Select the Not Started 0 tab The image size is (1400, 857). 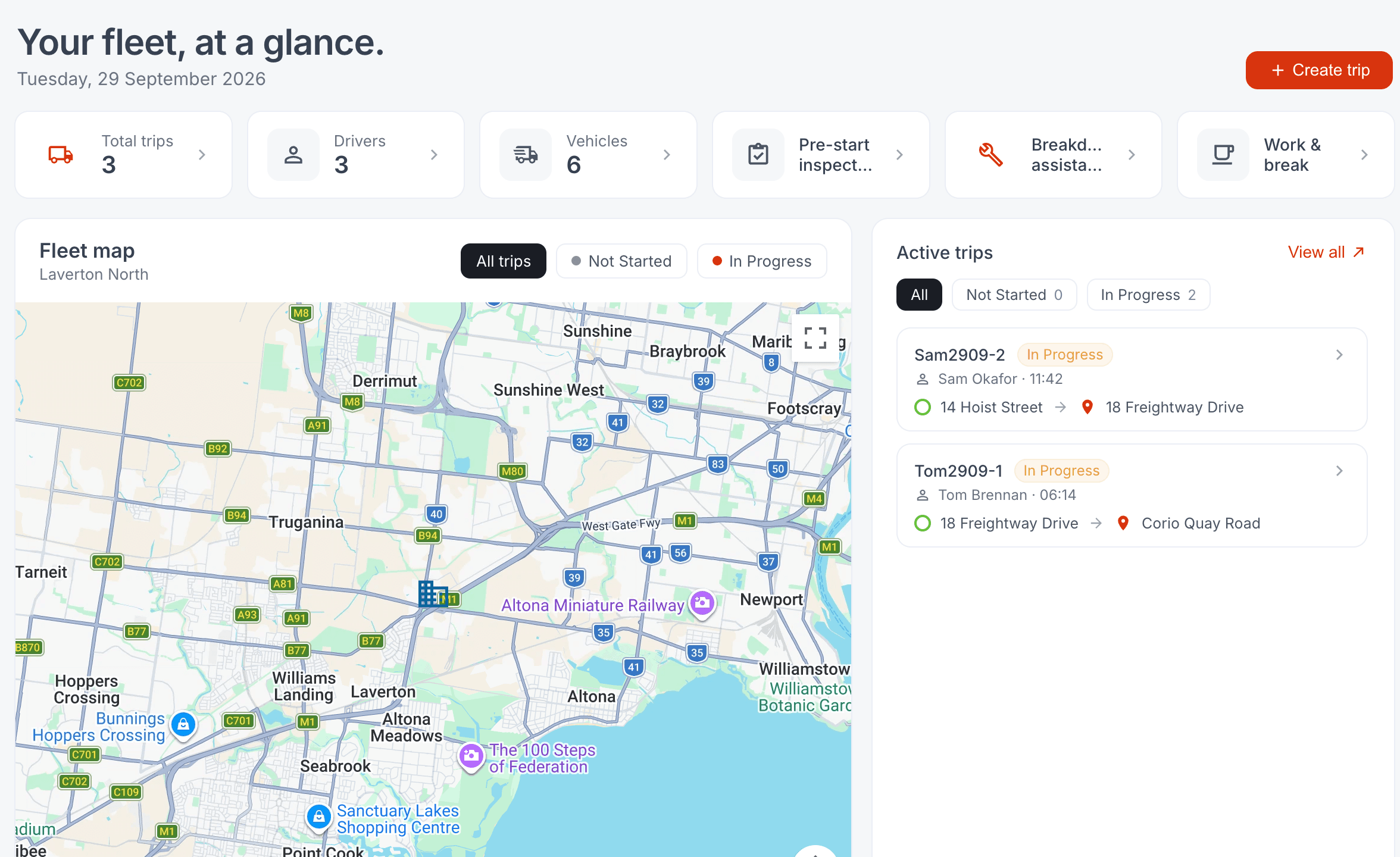coord(1014,295)
